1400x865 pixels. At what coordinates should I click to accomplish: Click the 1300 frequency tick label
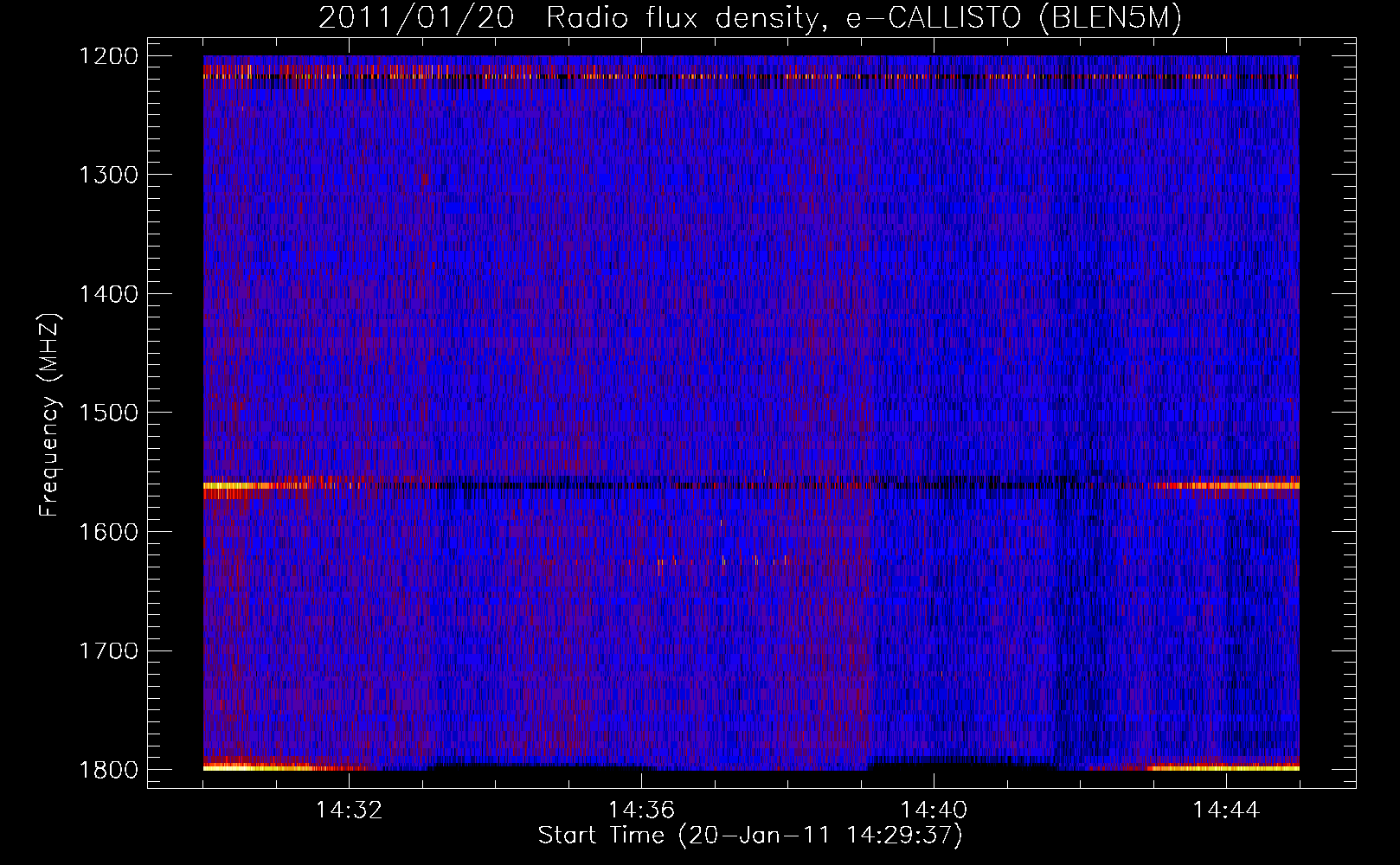tap(109, 175)
